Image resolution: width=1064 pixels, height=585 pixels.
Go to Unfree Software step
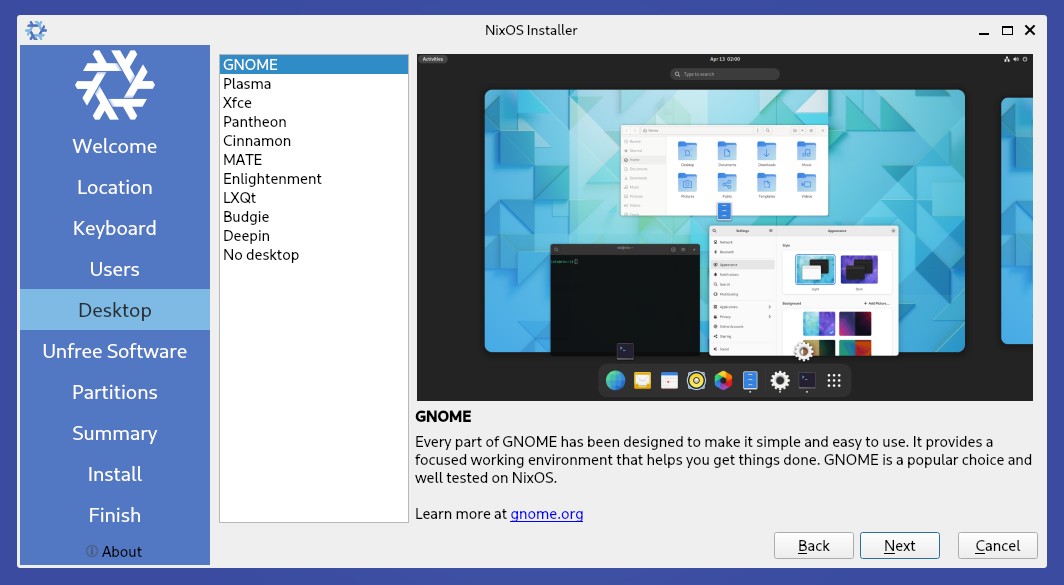115,351
